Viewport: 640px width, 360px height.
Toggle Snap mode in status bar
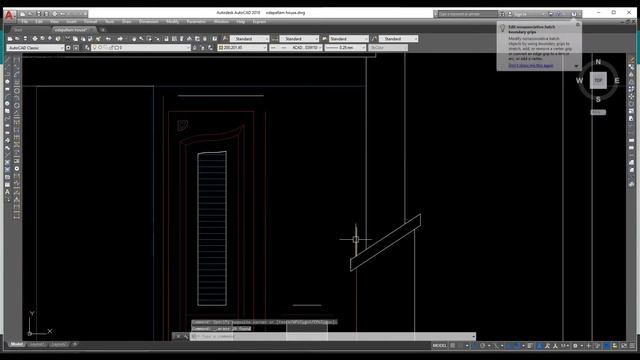(x=460, y=346)
